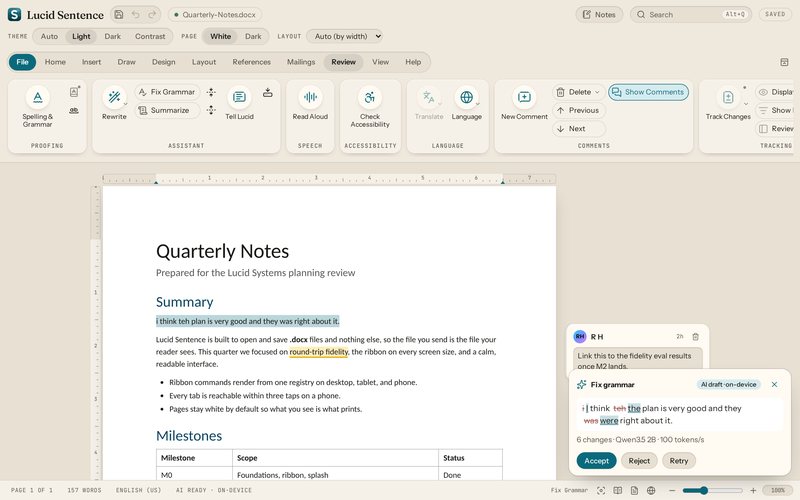The height and width of the screenshot is (500, 800).
Task: Retry the grammar fix
Action: (x=679, y=461)
